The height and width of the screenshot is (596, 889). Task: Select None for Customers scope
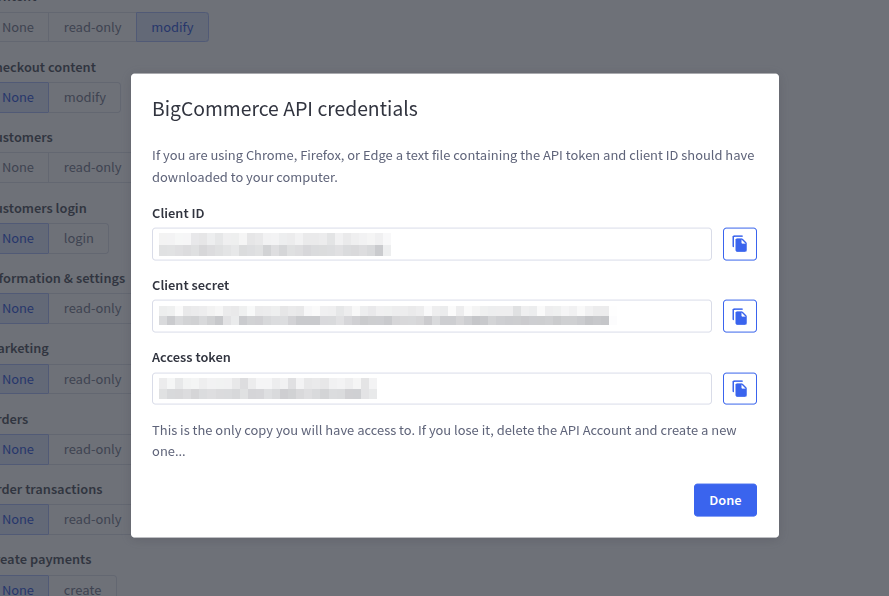click(18, 167)
